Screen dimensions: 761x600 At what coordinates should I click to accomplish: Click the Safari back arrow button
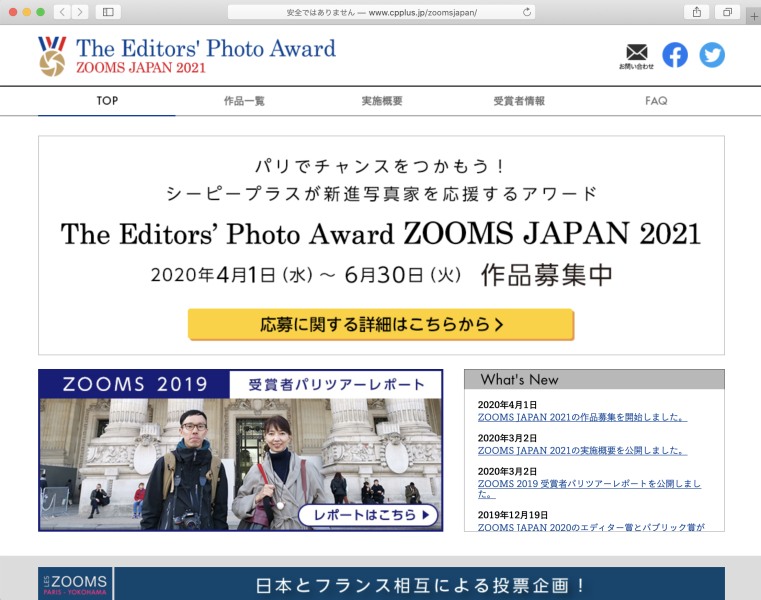click(x=62, y=12)
